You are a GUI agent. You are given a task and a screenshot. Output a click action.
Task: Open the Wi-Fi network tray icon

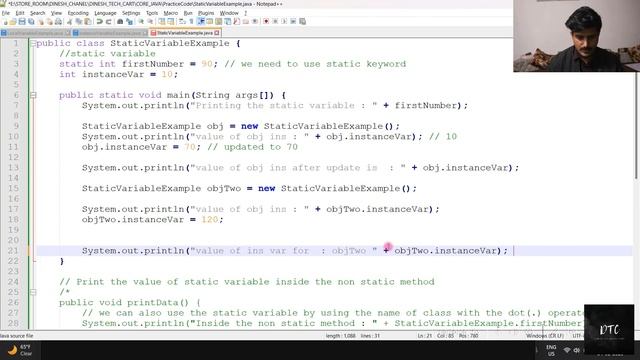567,350
